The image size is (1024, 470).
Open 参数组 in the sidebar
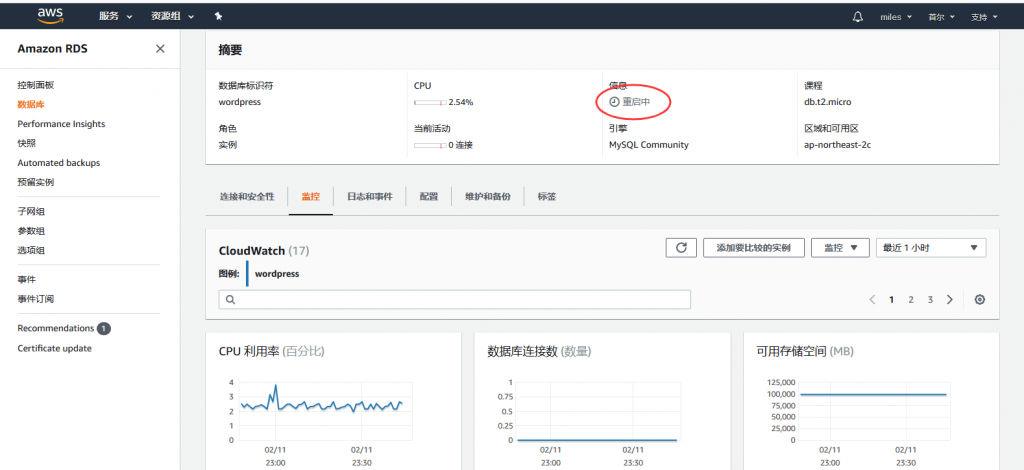click(x=31, y=231)
